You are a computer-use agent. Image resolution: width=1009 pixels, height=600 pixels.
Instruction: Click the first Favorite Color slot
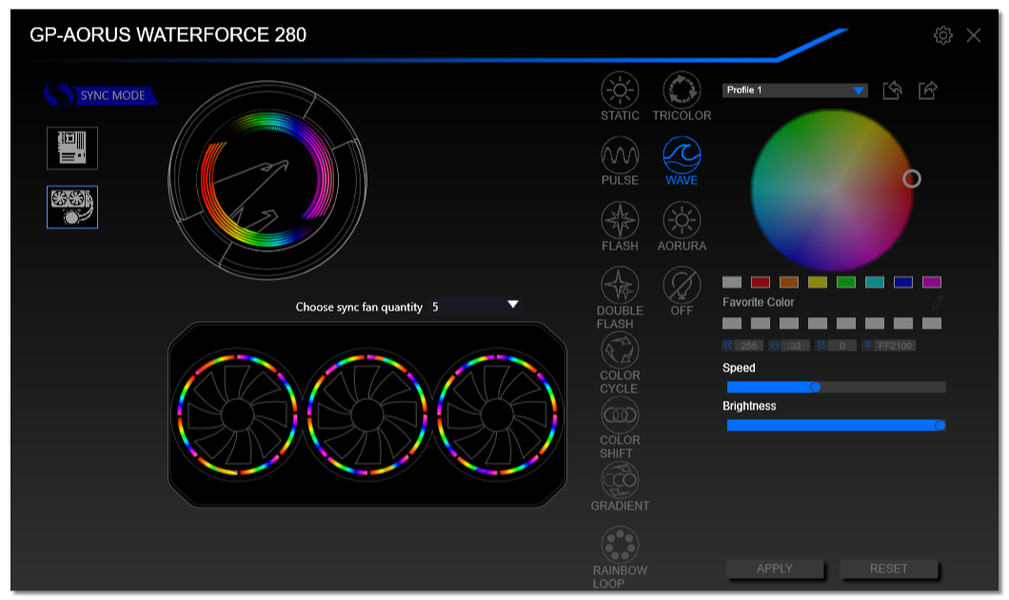(732, 323)
